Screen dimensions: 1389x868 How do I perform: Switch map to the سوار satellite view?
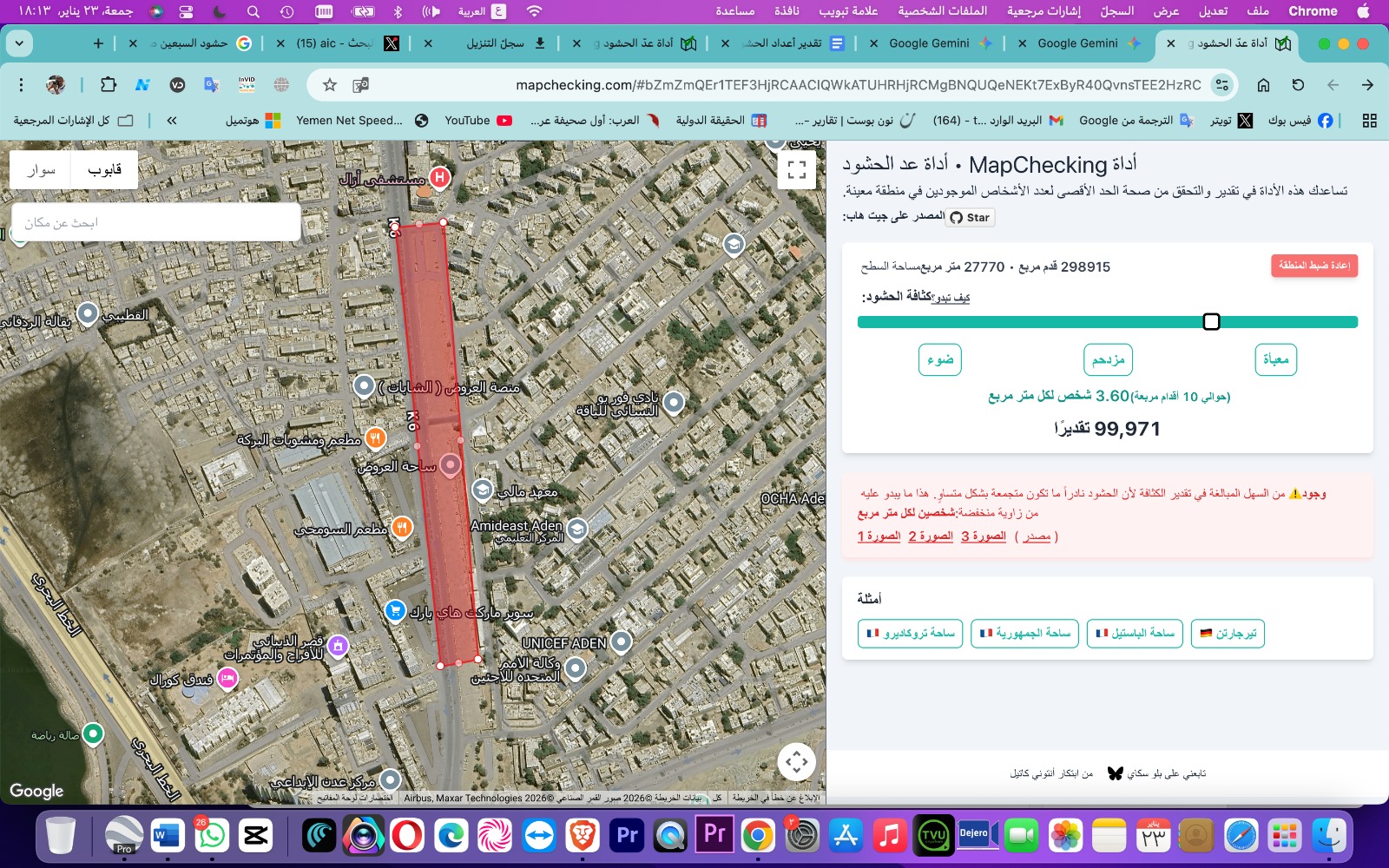click(41, 170)
